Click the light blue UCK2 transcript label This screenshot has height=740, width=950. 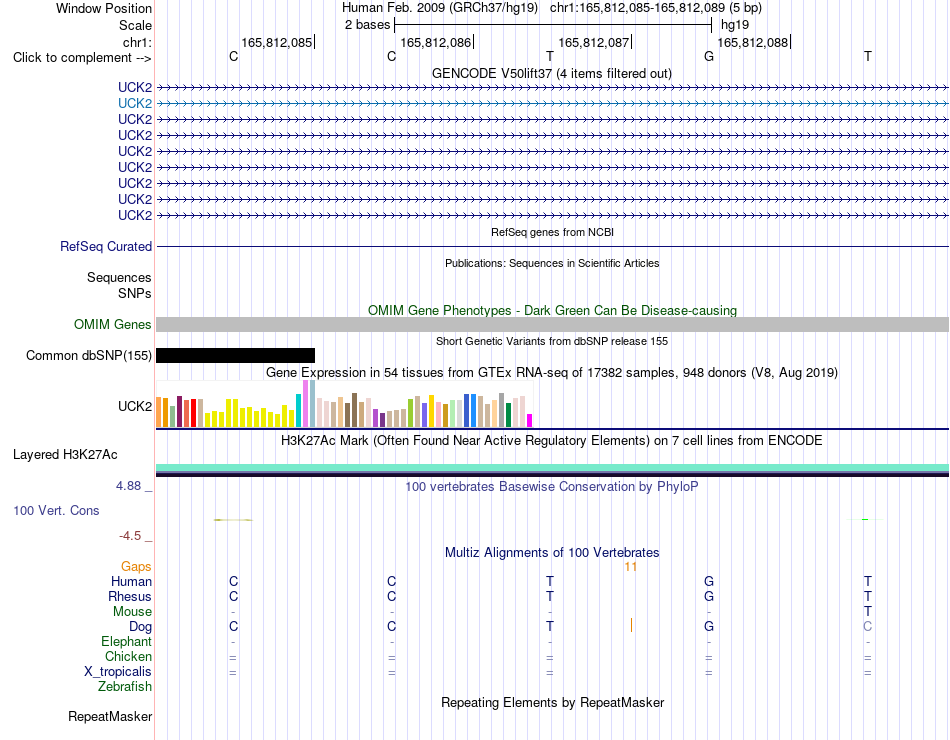(135, 103)
